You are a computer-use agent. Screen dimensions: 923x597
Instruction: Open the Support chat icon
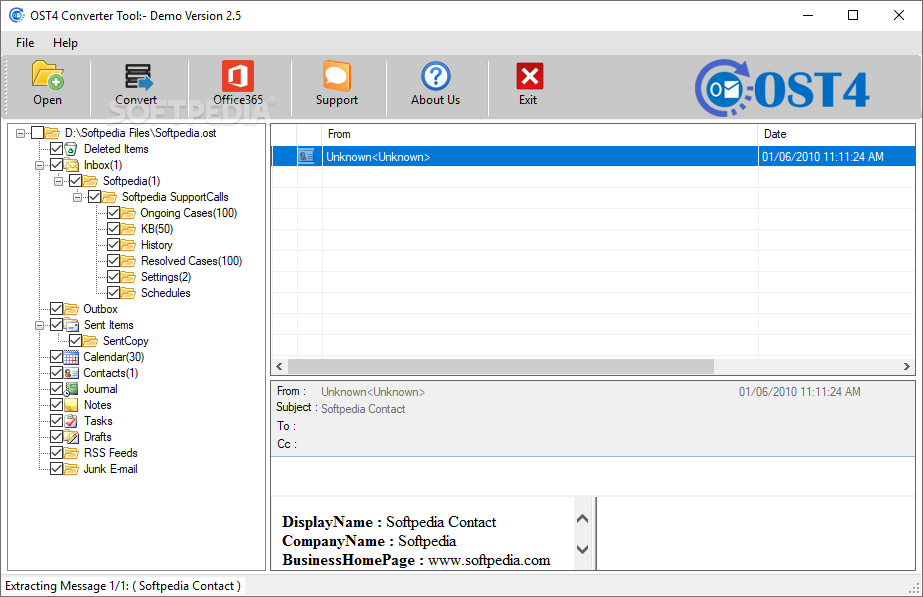click(337, 77)
